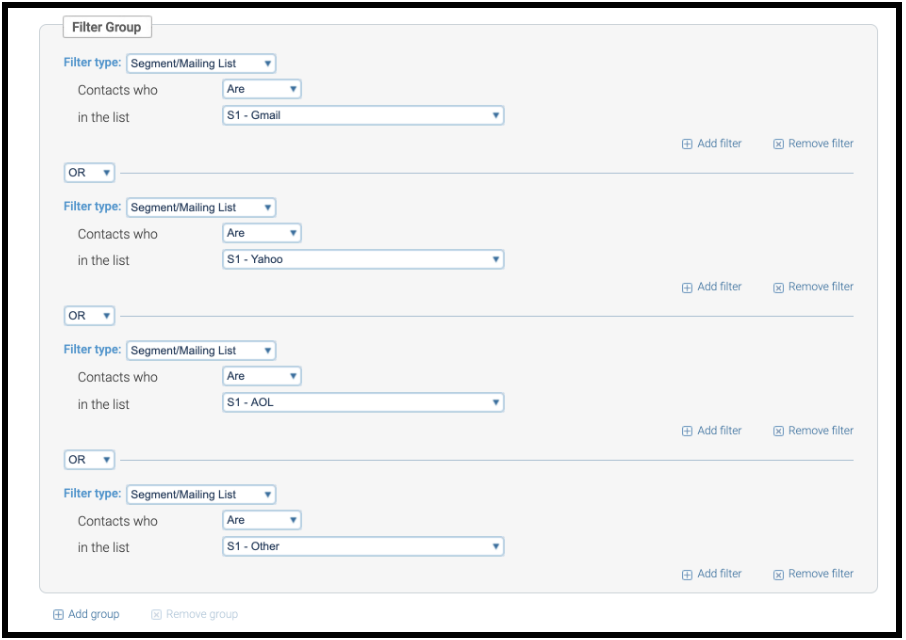Screen dimensions: 906x640
Task: Click the Add filter plus icon under S1 - Gmail
Action: tap(686, 144)
